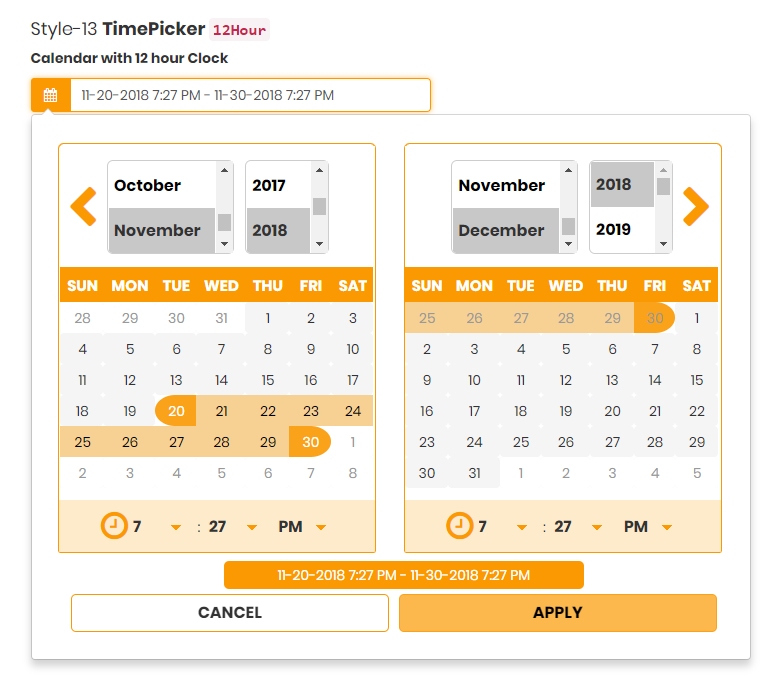Go to previous month with left chevron
Viewport: 784px width, 693px height.
pyautogui.click(x=84, y=206)
